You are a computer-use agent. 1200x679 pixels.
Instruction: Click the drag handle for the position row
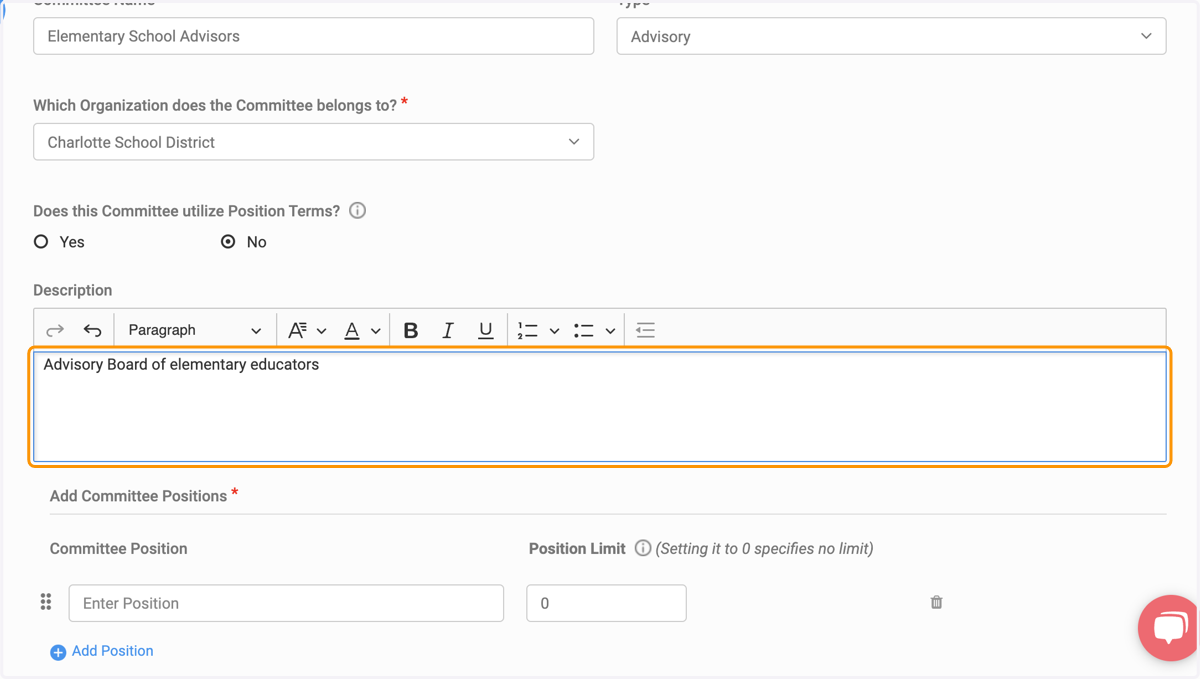pyautogui.click(x=46, y=602)
